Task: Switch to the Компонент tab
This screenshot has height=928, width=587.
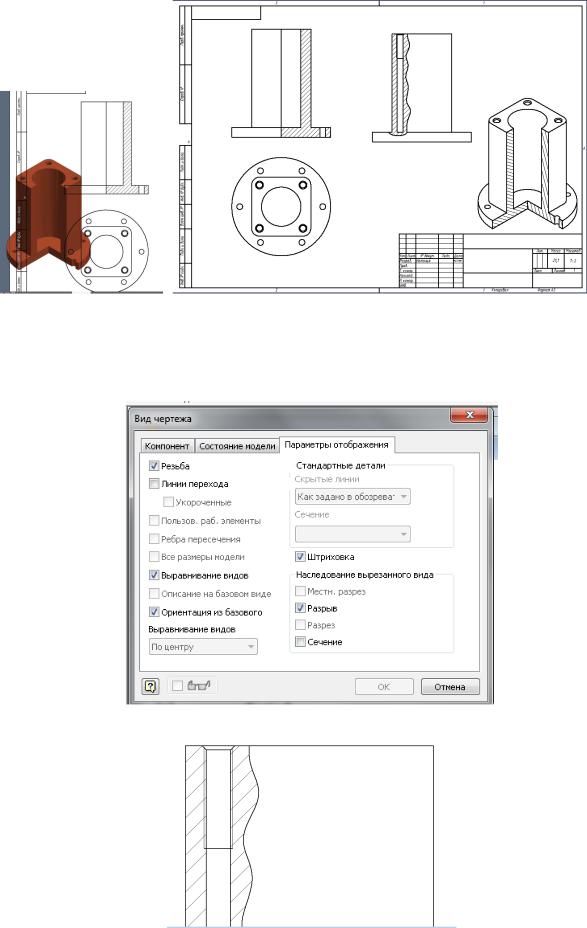Action: point(167,446)
